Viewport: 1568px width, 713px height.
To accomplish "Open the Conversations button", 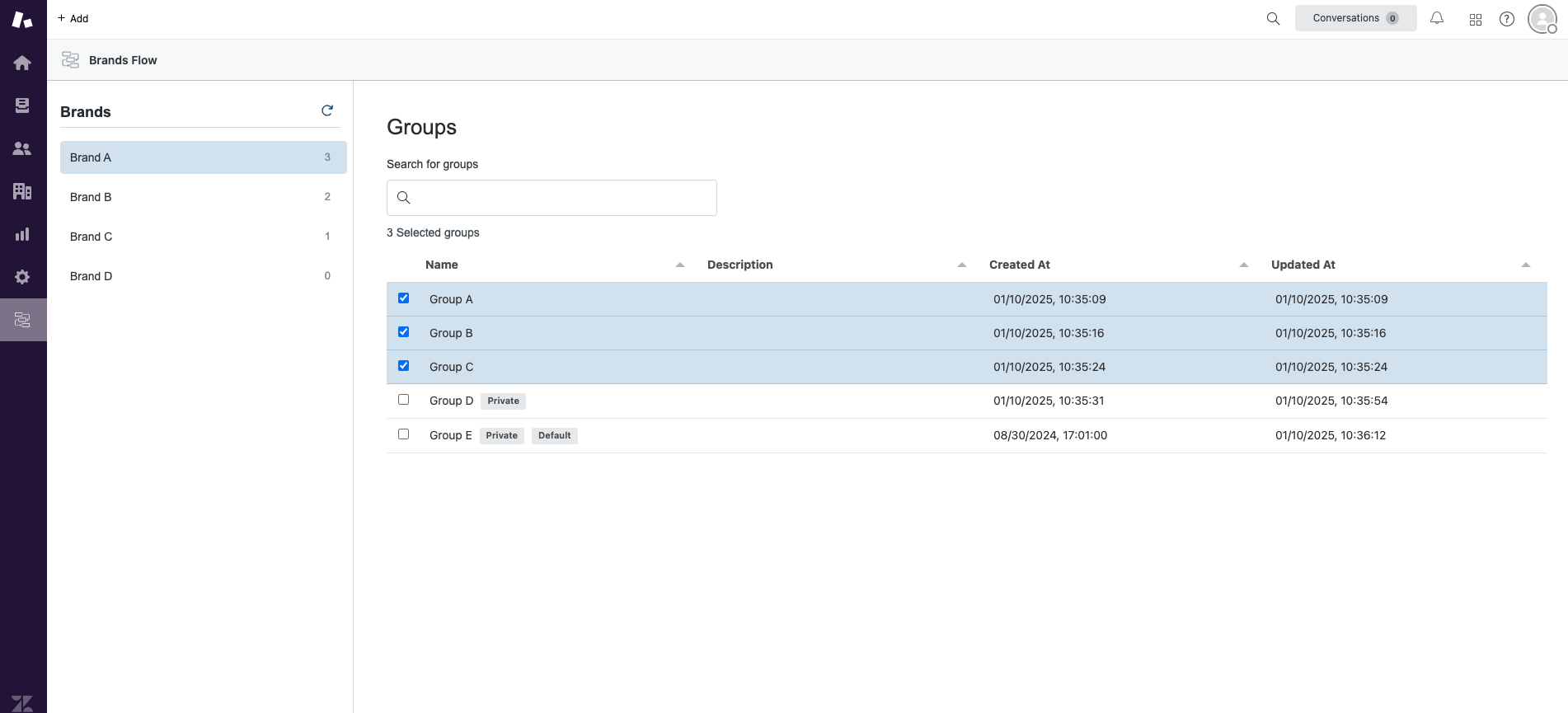I will pyautogui.click(x=1354, y=18).
